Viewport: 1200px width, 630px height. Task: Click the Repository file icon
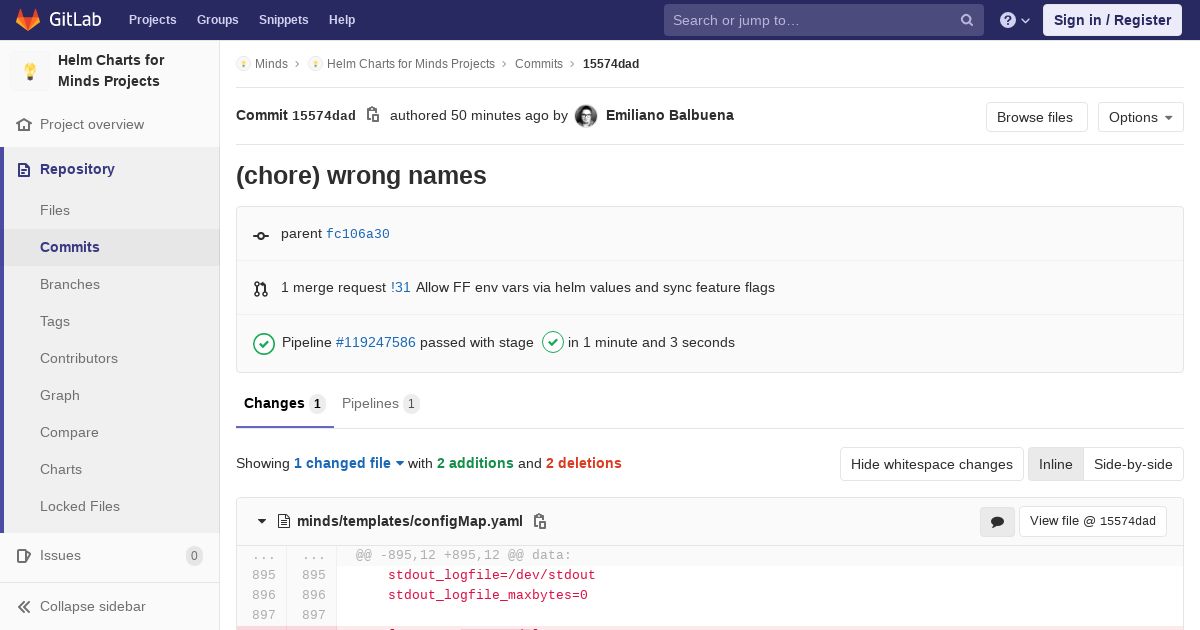24,170
